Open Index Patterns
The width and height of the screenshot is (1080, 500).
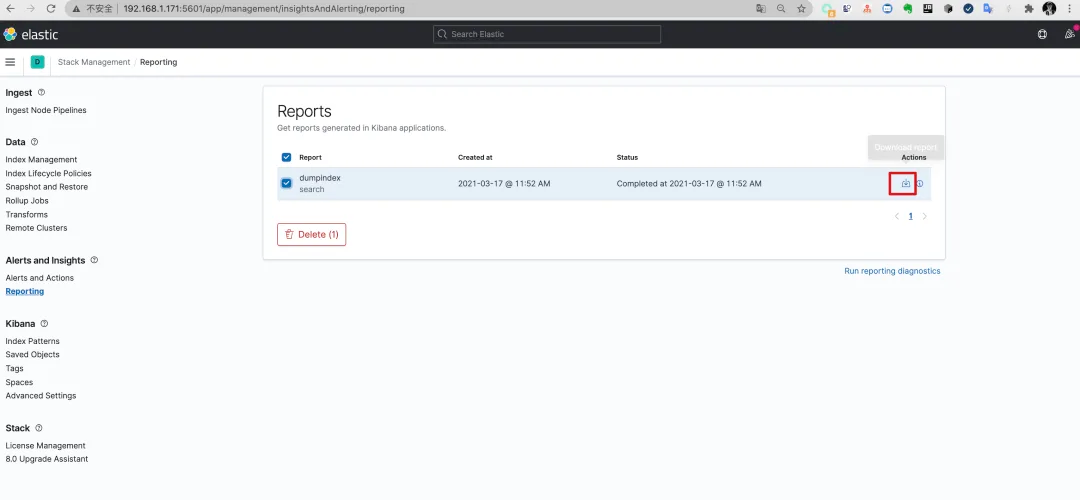(32, 342)
